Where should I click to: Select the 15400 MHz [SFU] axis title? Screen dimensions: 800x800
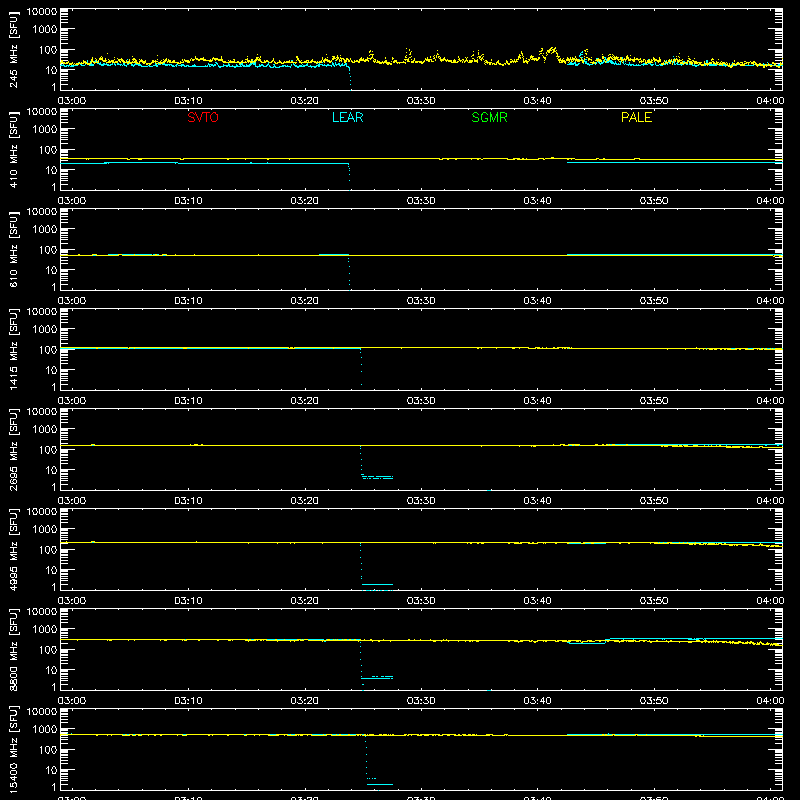13,749
